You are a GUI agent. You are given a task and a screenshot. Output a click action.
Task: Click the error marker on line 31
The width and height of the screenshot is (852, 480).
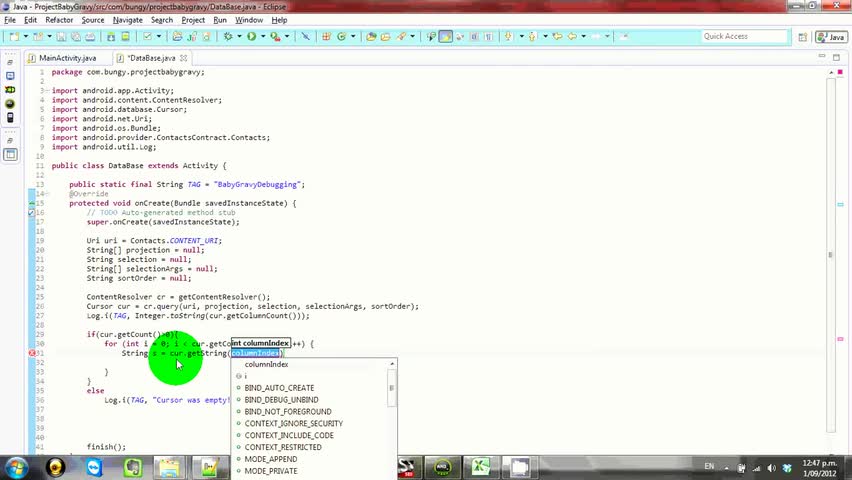(32, 353)
